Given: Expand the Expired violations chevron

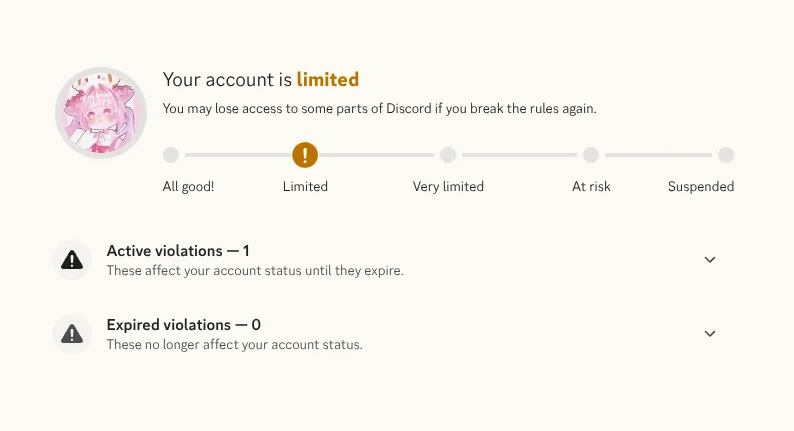Looking at the screenshot, I should (x=709, y=334).
